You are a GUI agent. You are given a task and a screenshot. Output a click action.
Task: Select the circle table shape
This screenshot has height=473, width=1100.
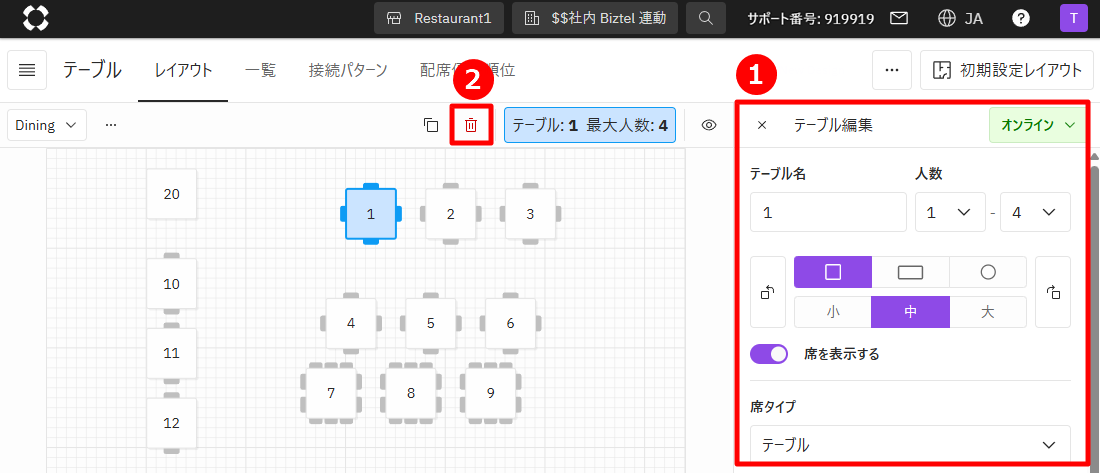coord(987,272)
